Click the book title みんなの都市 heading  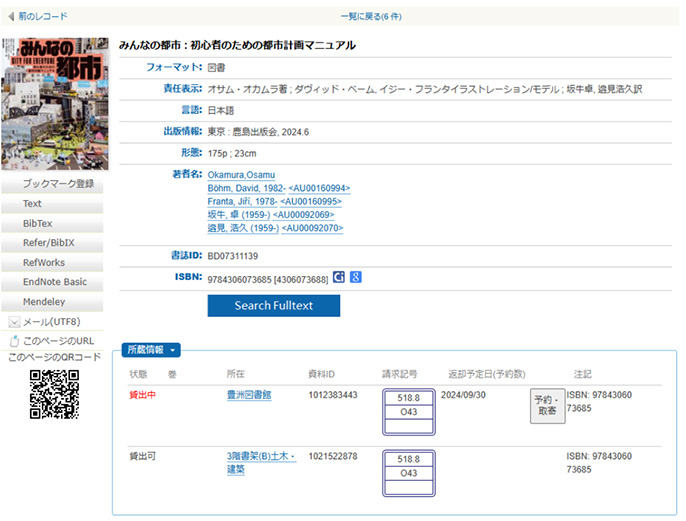(237, 45)
